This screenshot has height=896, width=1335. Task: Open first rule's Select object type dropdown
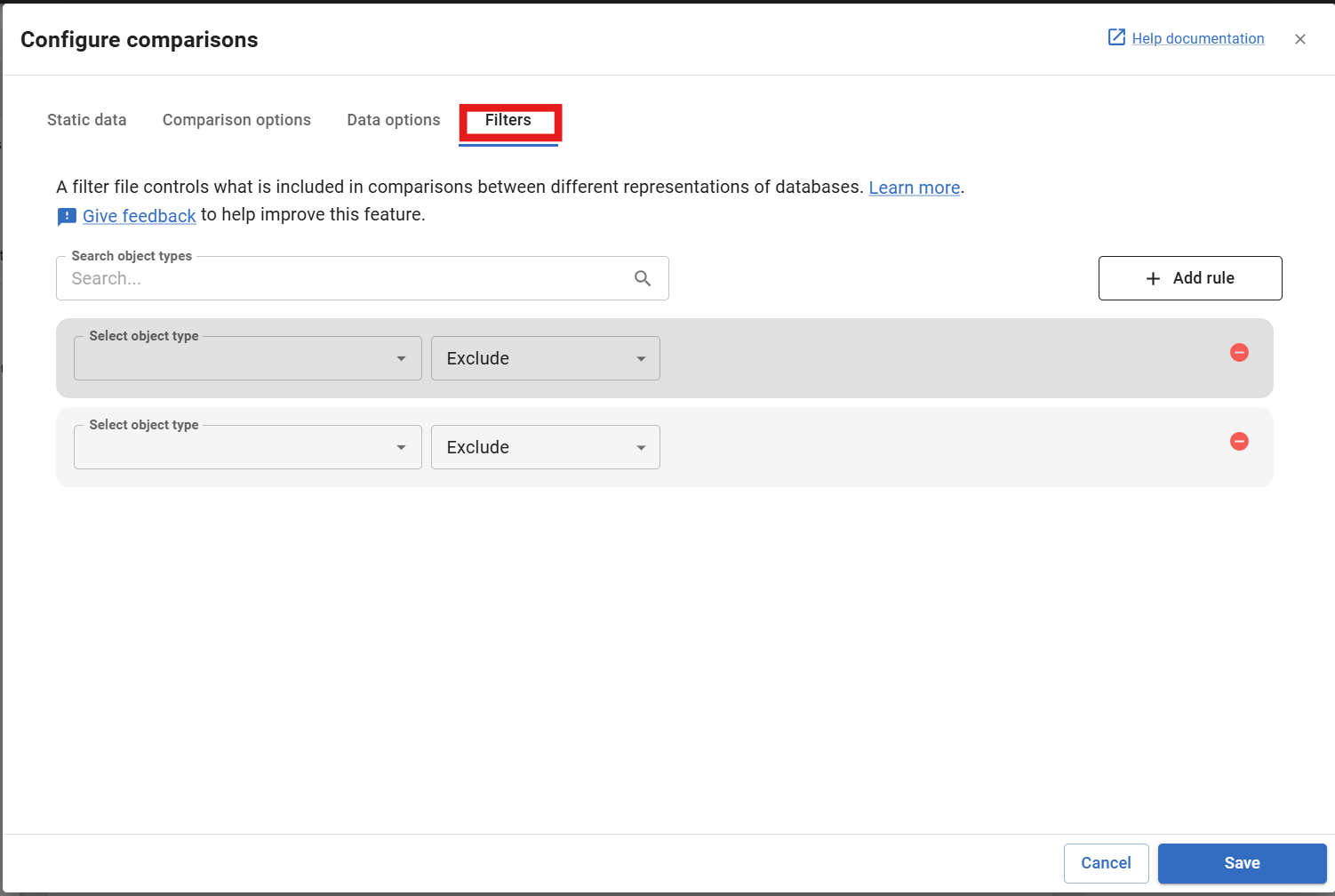pyautogui.click(x=247, y=358)
